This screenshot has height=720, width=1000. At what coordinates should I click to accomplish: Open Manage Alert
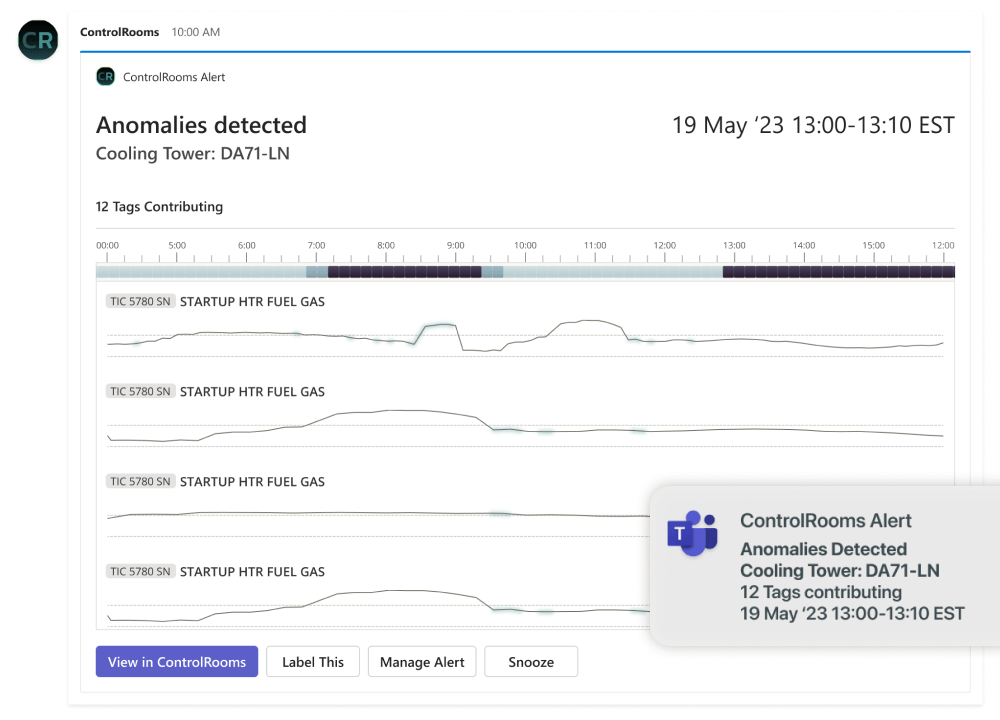point(422,662)
